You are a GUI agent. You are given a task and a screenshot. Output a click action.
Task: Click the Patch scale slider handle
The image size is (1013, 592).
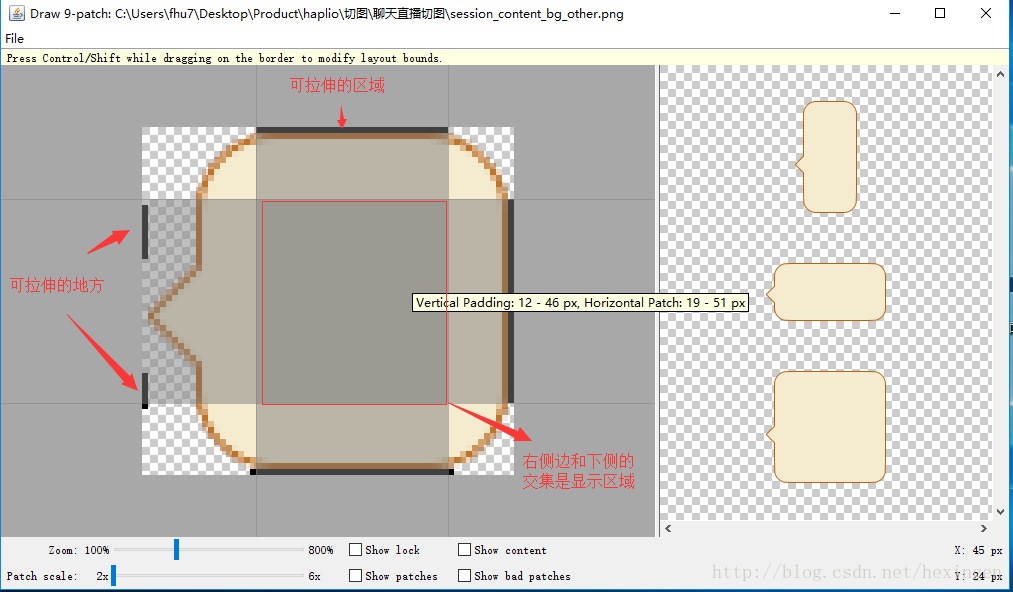coord(113,576)
